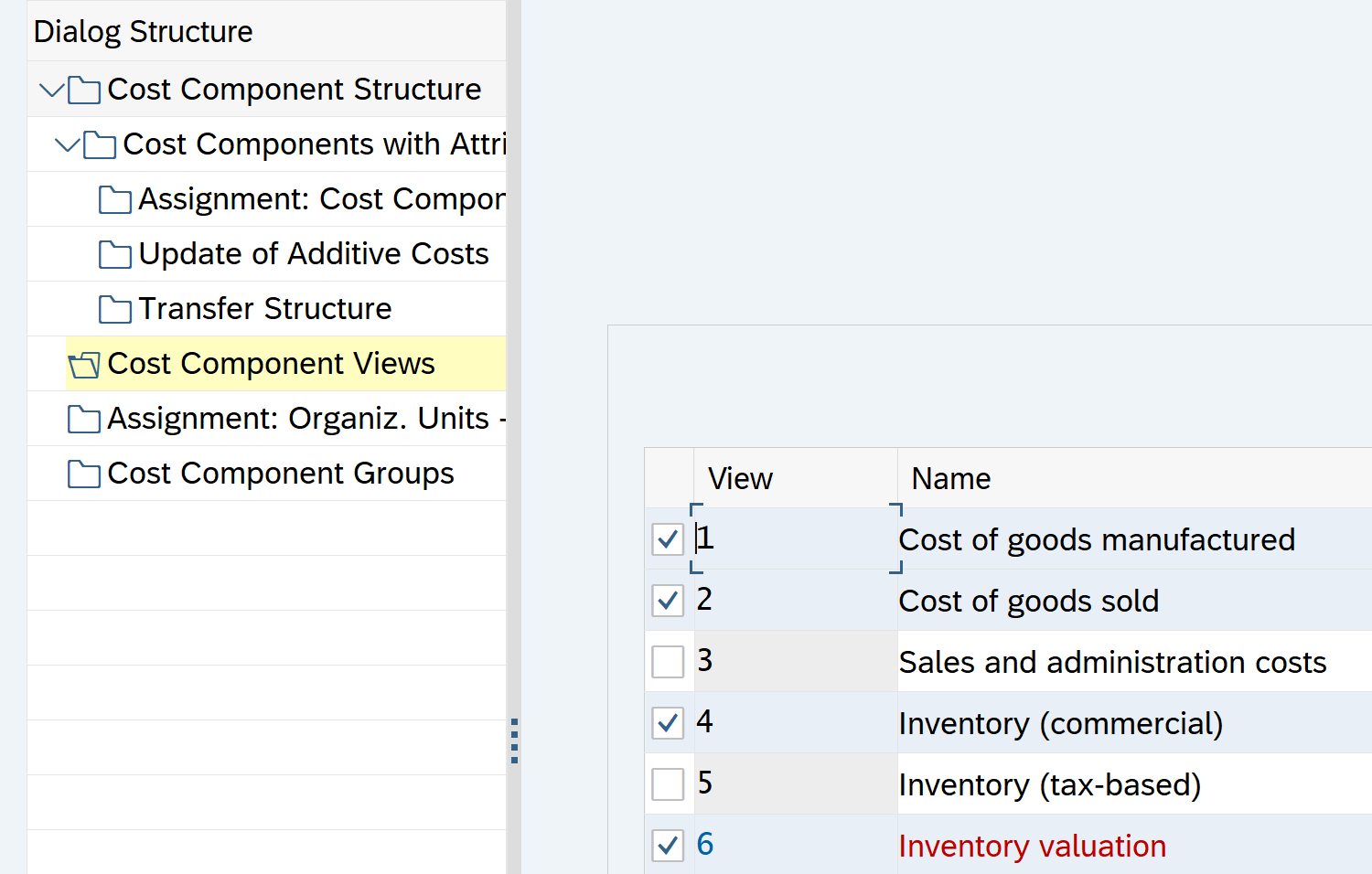Check the Sales and administration costs row
Screen dimensions: 1372x874
668,662
